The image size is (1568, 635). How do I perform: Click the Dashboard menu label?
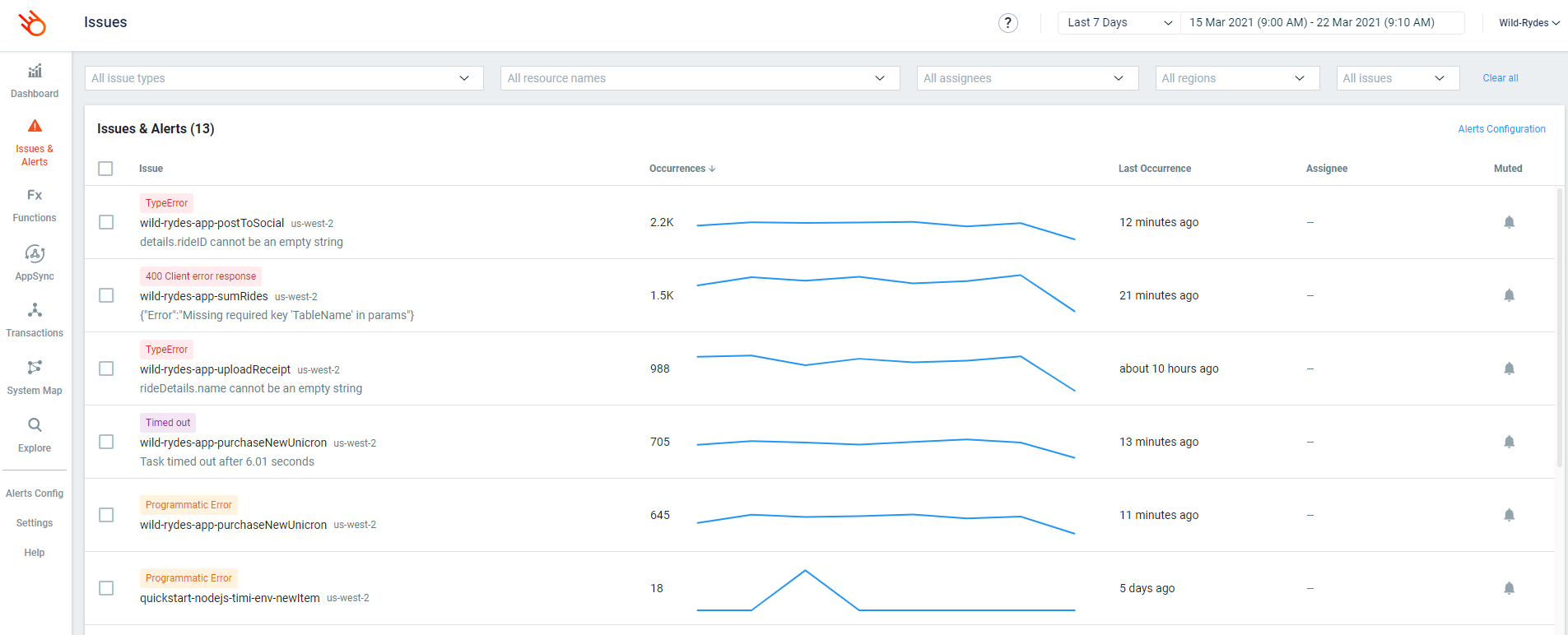35,94
